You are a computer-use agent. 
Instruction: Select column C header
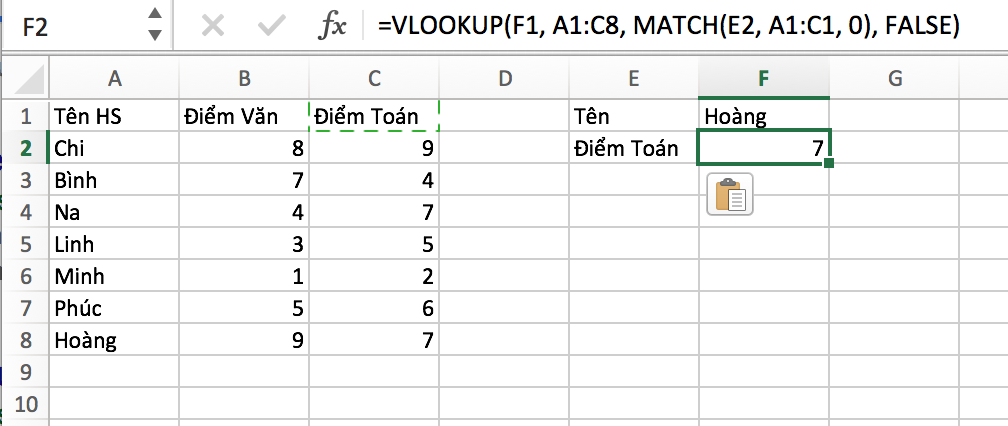(x=374, y=78)
